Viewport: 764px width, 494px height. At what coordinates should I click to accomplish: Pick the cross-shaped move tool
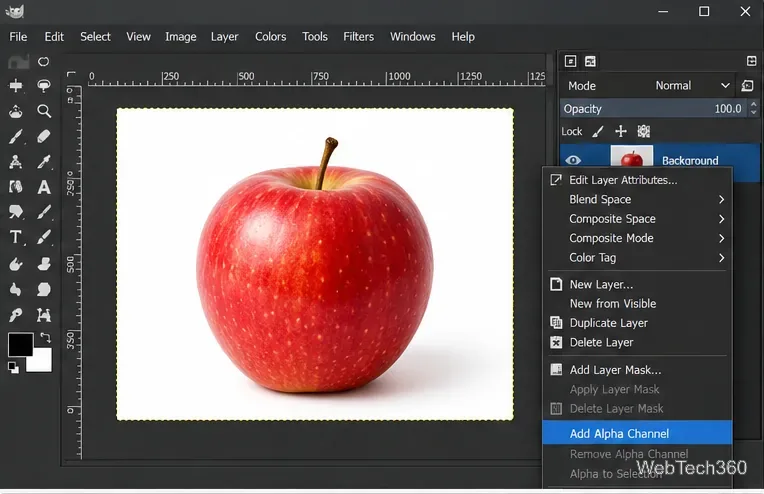pyautogui.click(x=16, y=86)
